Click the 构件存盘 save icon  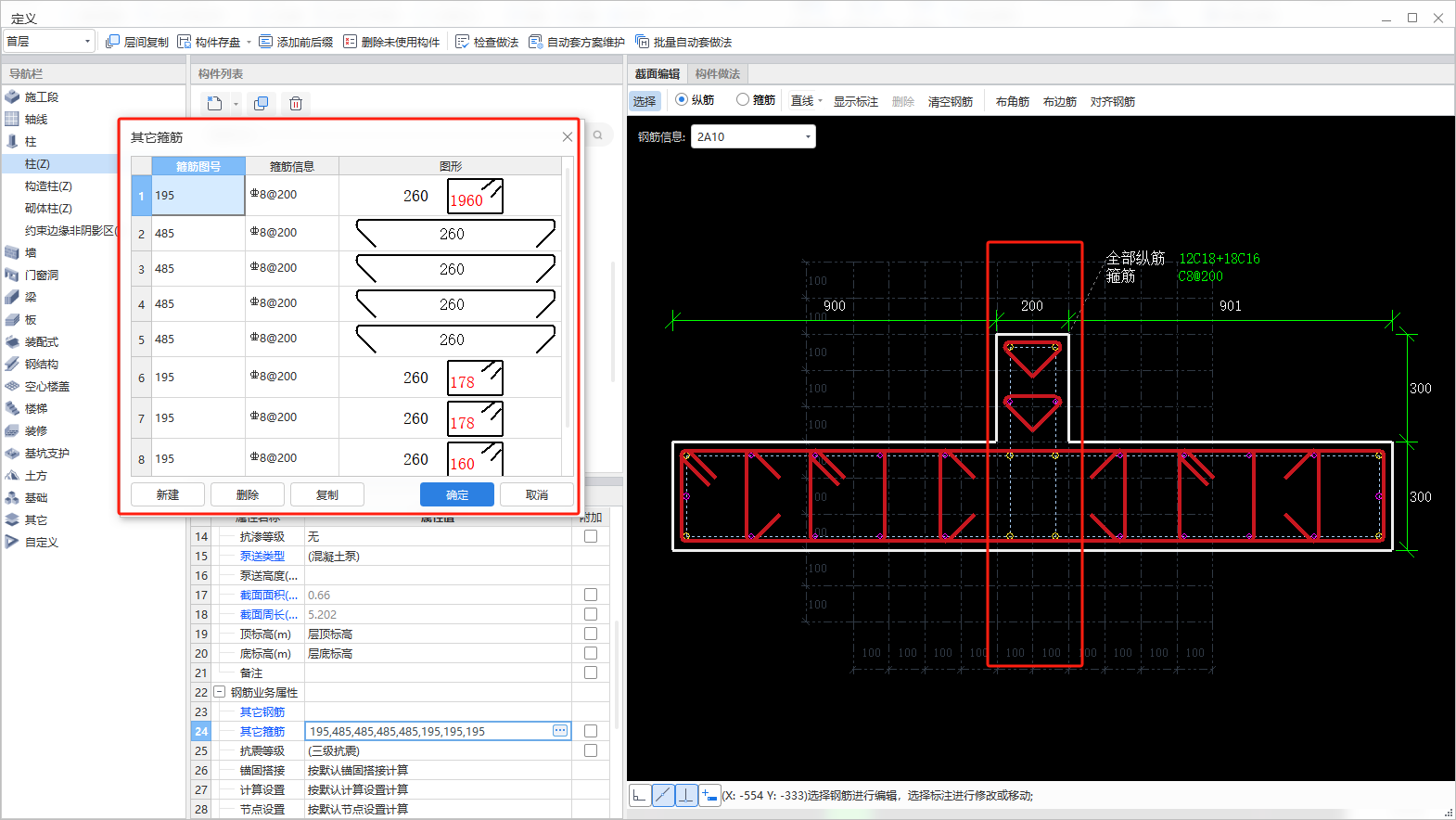(x=185, y=42)
